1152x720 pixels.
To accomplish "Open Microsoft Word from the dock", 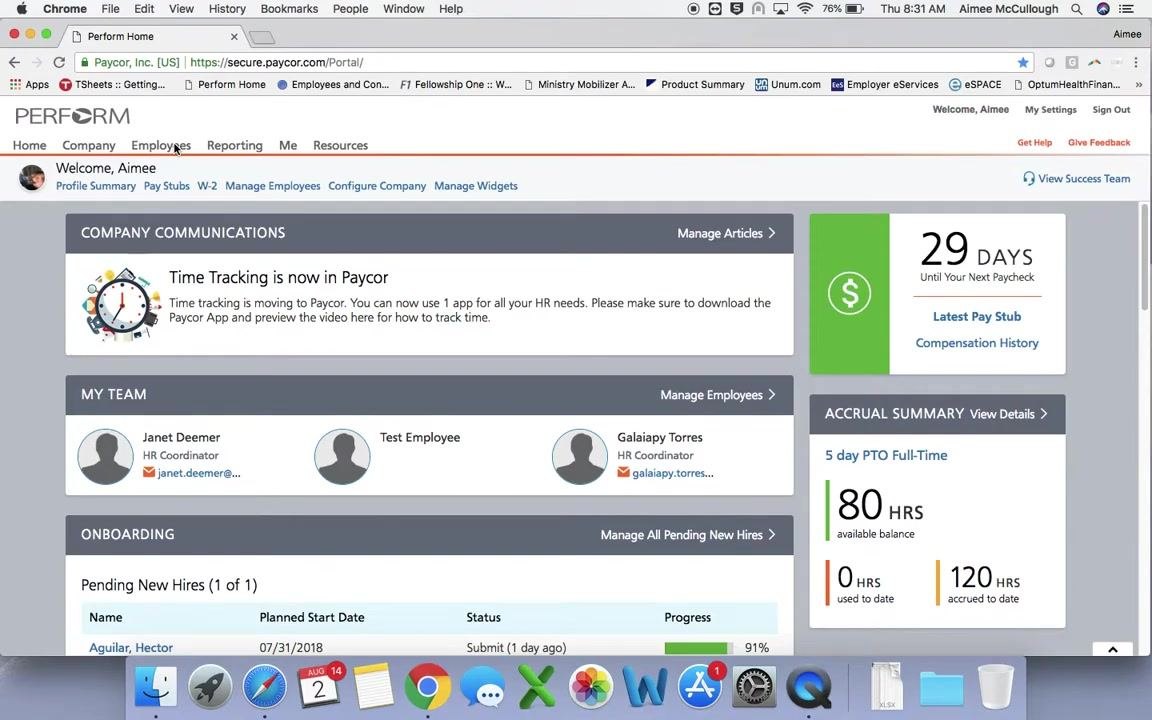I will (645, 687).
